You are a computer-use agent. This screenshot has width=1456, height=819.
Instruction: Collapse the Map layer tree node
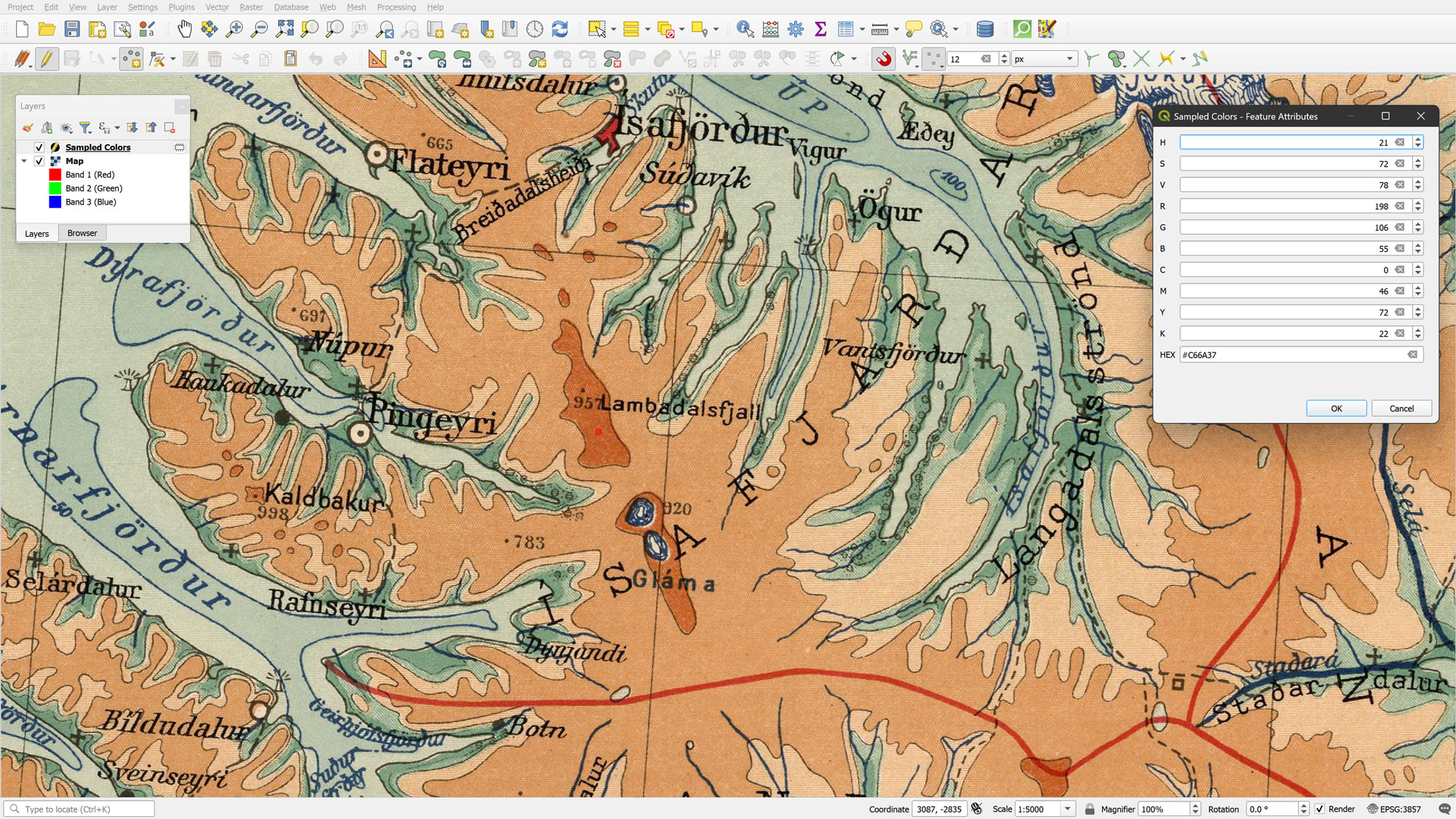click(24, 161)
